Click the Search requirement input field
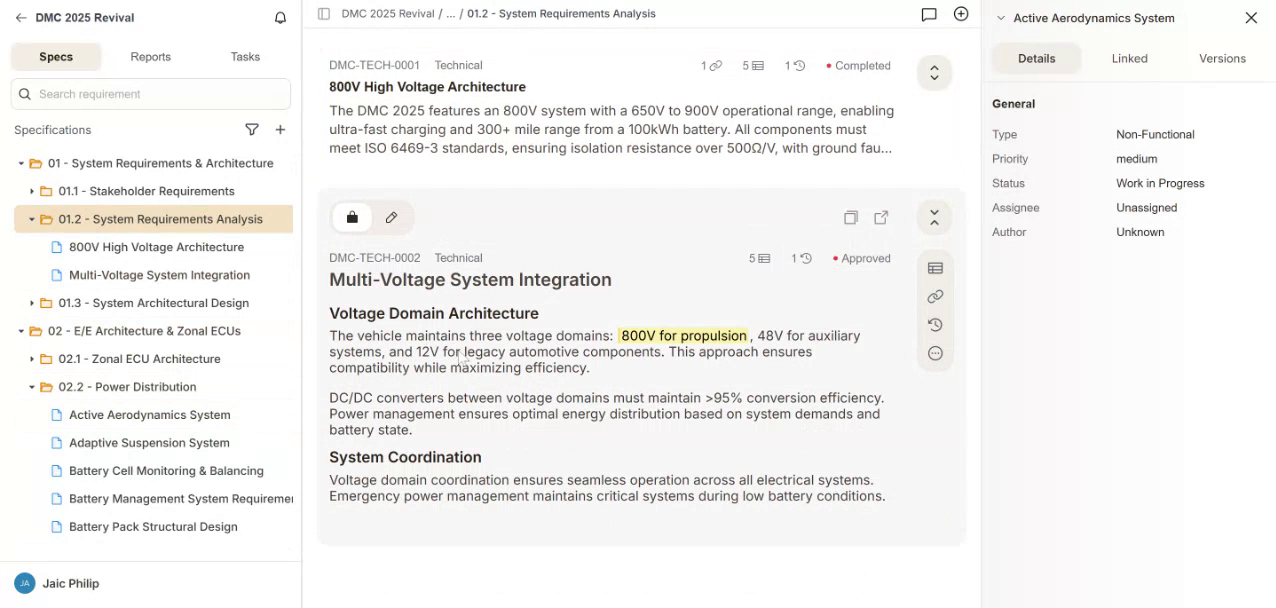1276x608 pixels. point(160,94)
